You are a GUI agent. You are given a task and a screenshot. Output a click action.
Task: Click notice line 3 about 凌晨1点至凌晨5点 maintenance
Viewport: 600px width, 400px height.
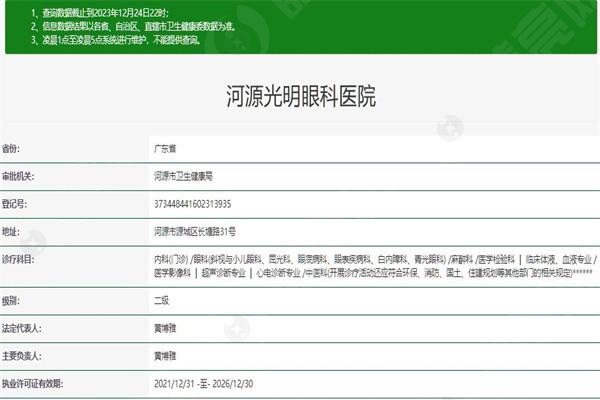click(116, 40)
